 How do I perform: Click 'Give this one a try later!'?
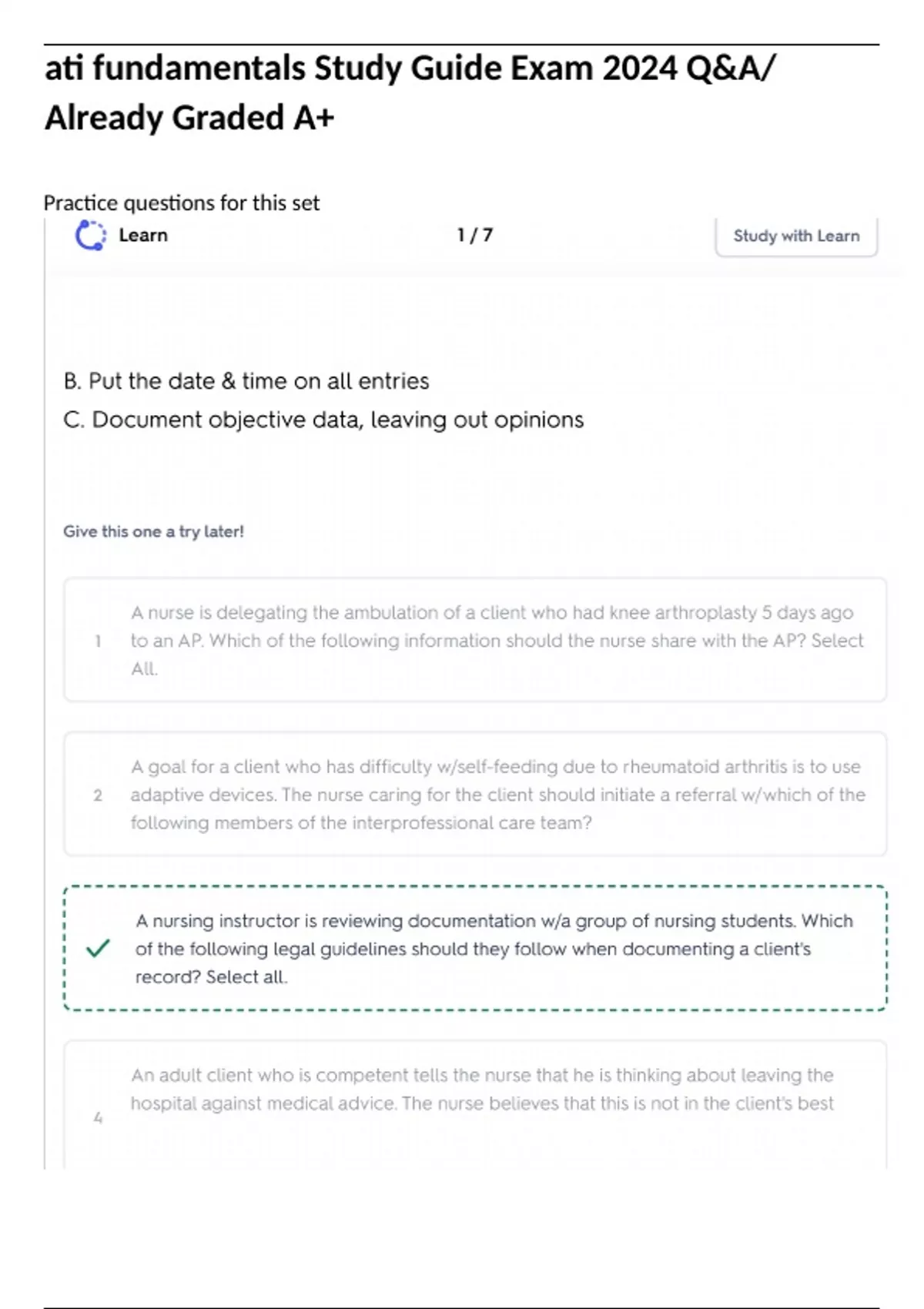[153, 531]
